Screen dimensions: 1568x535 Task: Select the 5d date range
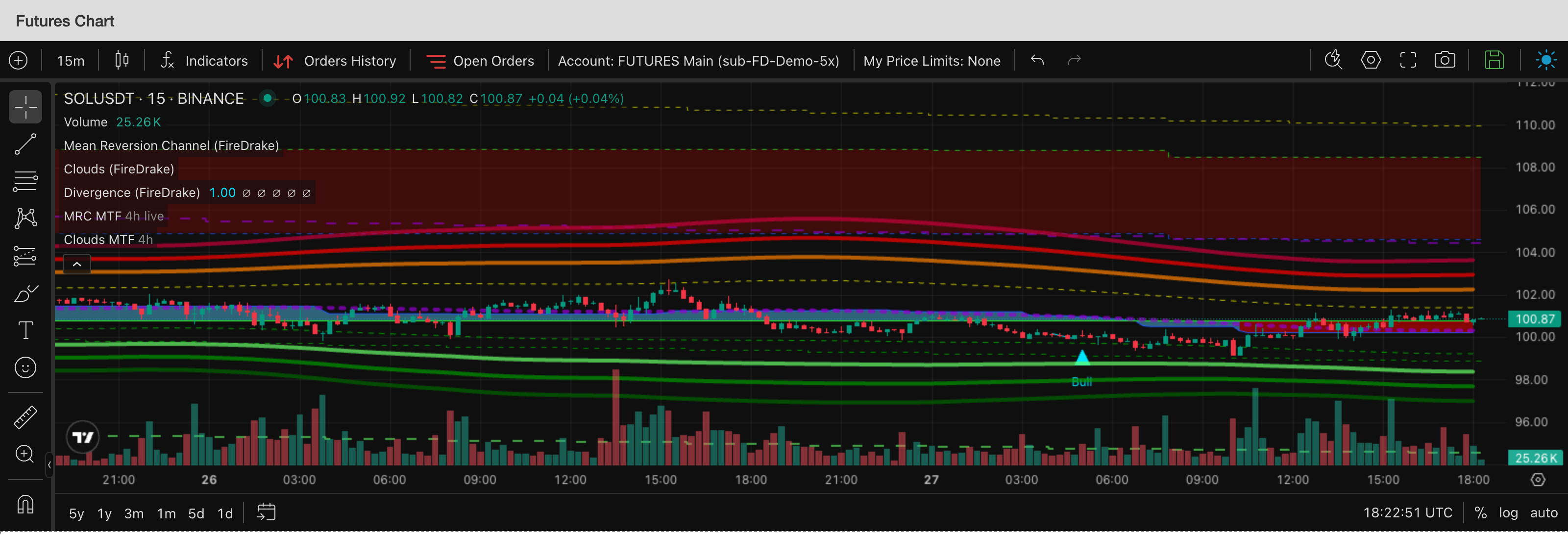[196, 514]
